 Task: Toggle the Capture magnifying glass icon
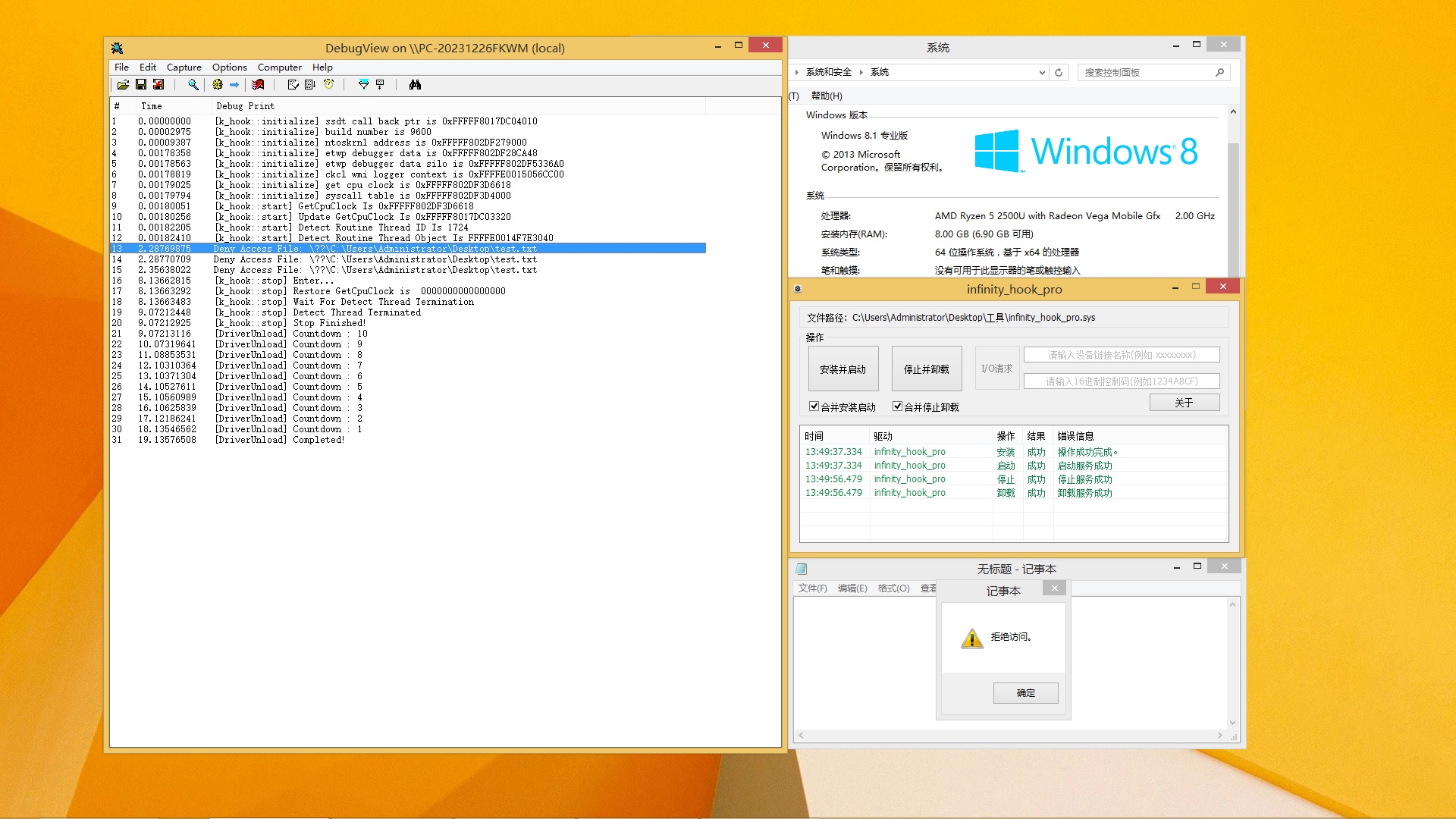point(193,85)
